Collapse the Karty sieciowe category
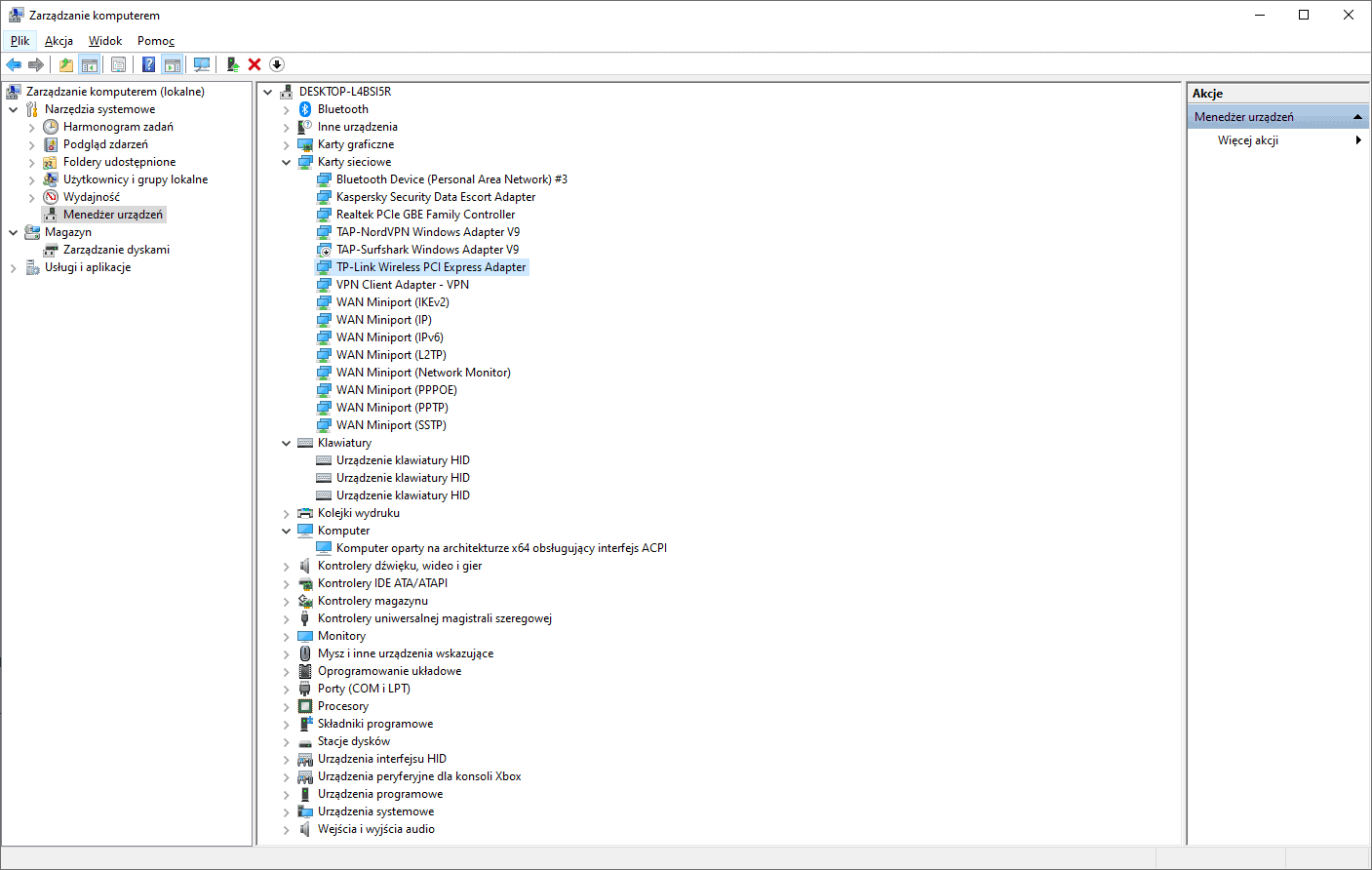 [x=287, y=162]
